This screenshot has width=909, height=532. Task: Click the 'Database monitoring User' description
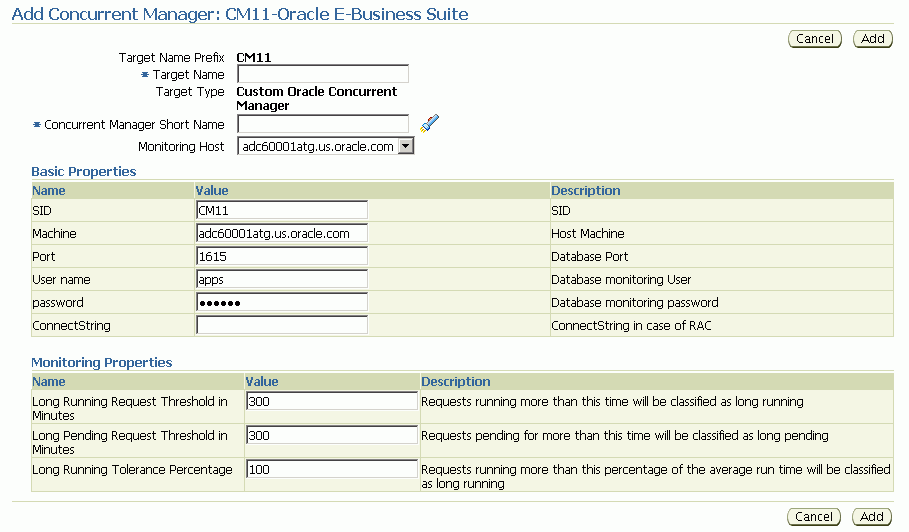[x=621, y=279]
